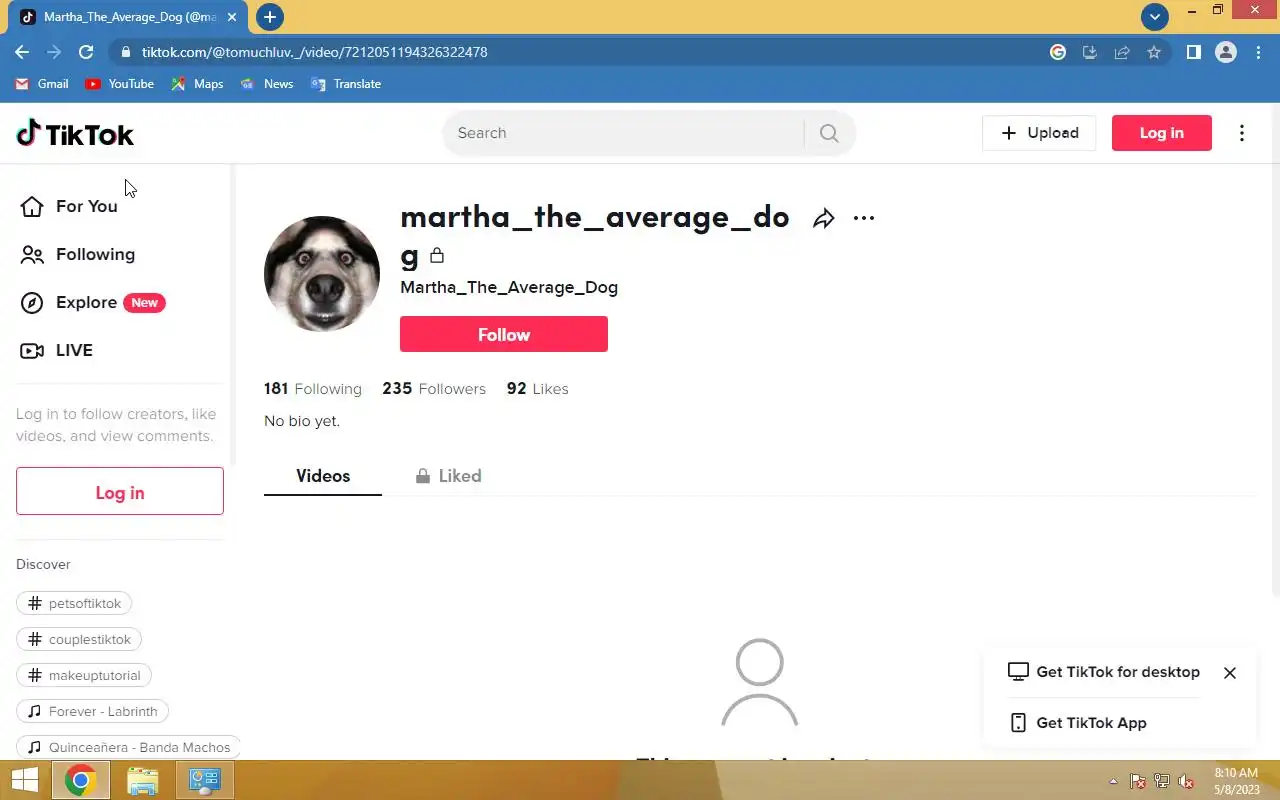The width and height of the screenshot is (1280, 800).
Task: Open the Windows Start menu
Action: tap(24, 780)
